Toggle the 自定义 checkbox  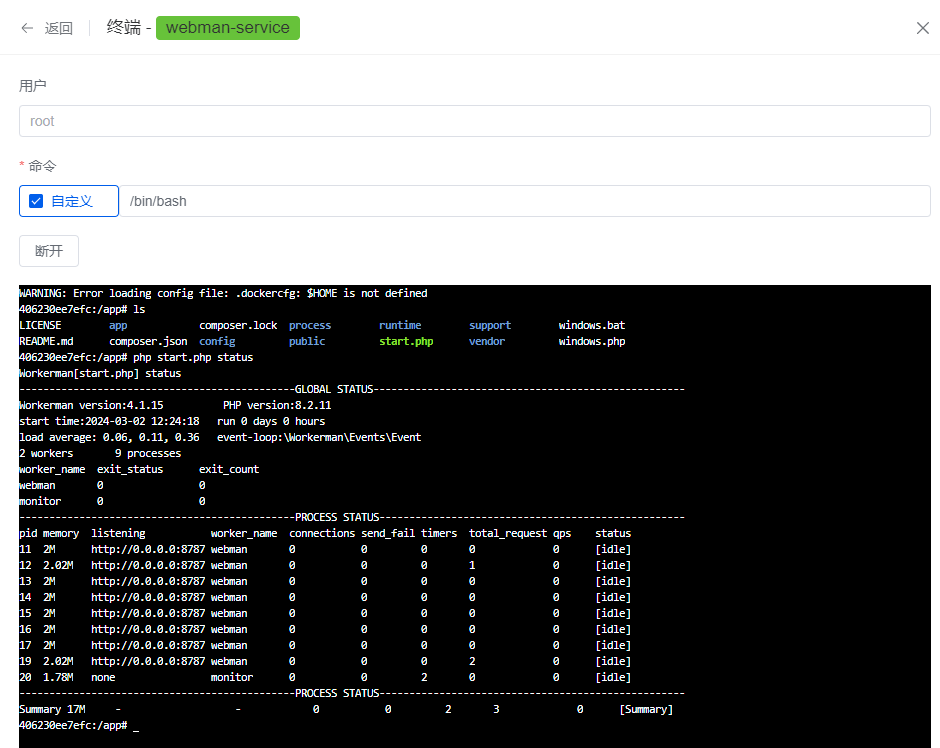click(x=36, y=201)
